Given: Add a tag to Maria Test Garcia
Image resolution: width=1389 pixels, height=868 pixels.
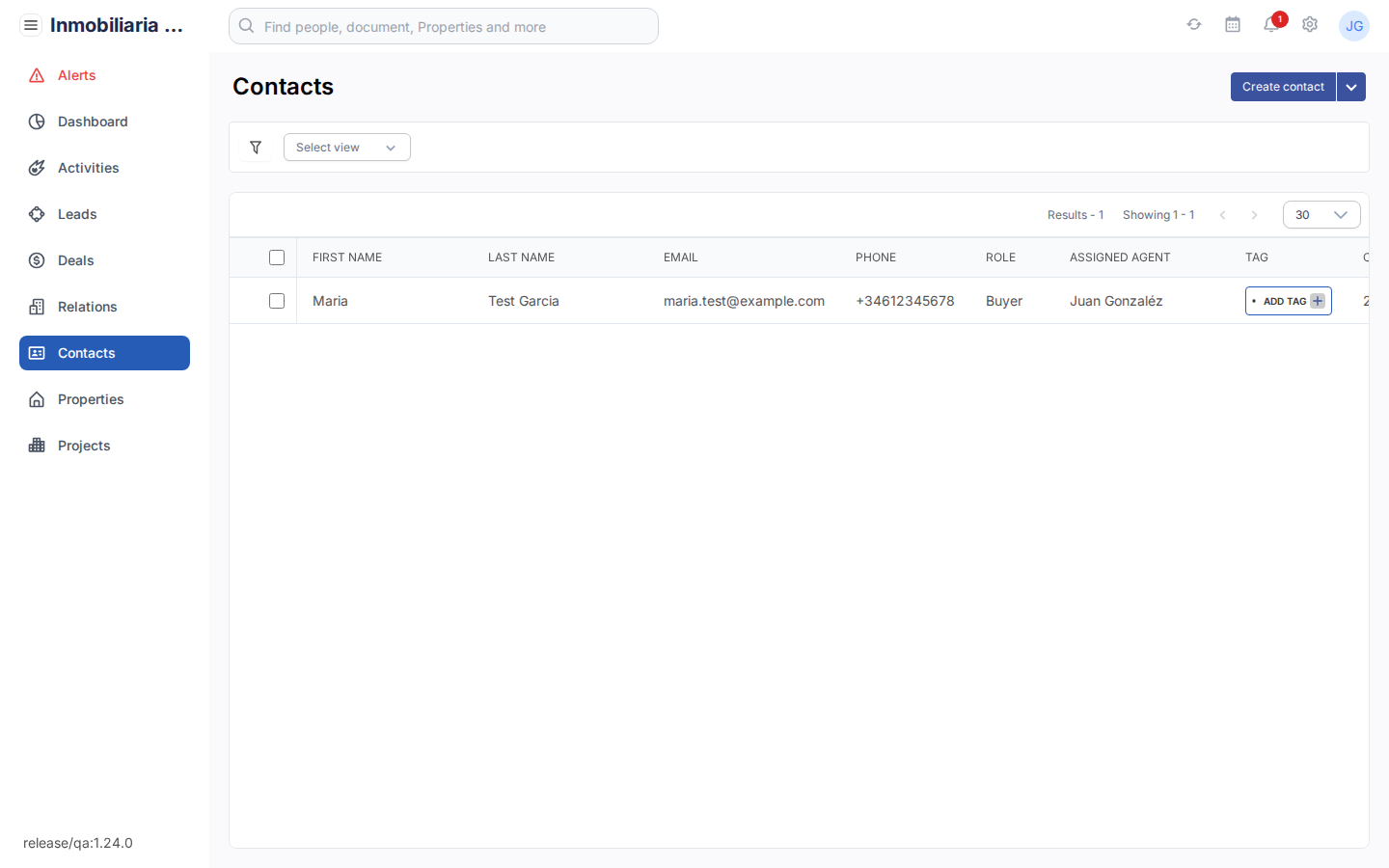Looking at the screenshot, I should coord(1289,301).
